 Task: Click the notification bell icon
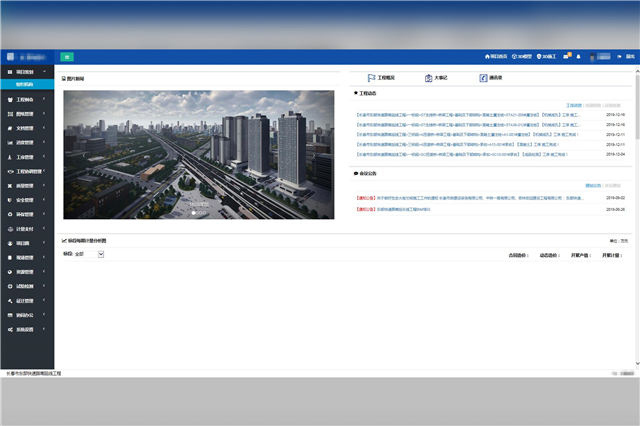click(579, 57)
